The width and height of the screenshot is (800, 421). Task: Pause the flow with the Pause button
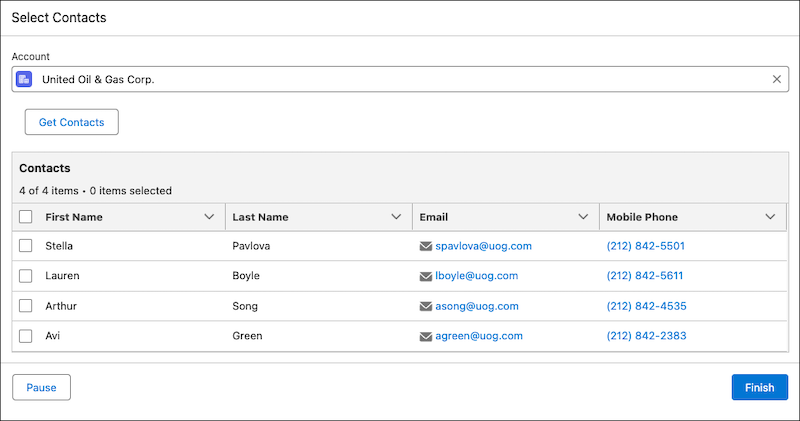[41, 387]
